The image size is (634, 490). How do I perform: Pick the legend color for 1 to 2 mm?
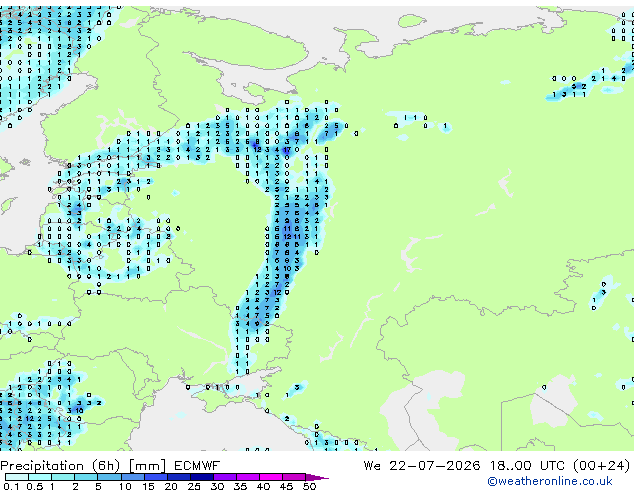(x=63, y=477)
